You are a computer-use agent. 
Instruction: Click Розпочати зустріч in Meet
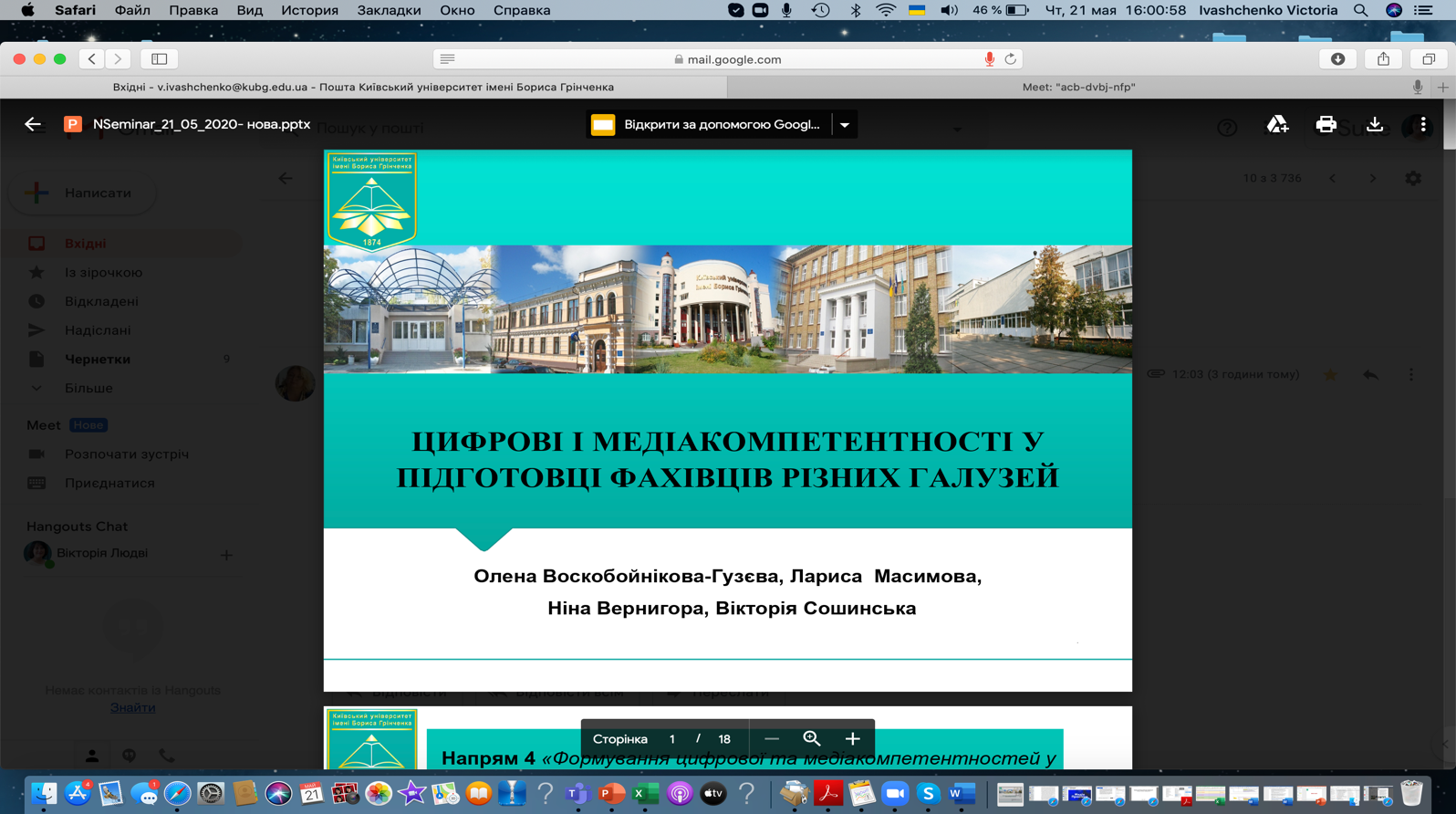click(x=127, y=454)
